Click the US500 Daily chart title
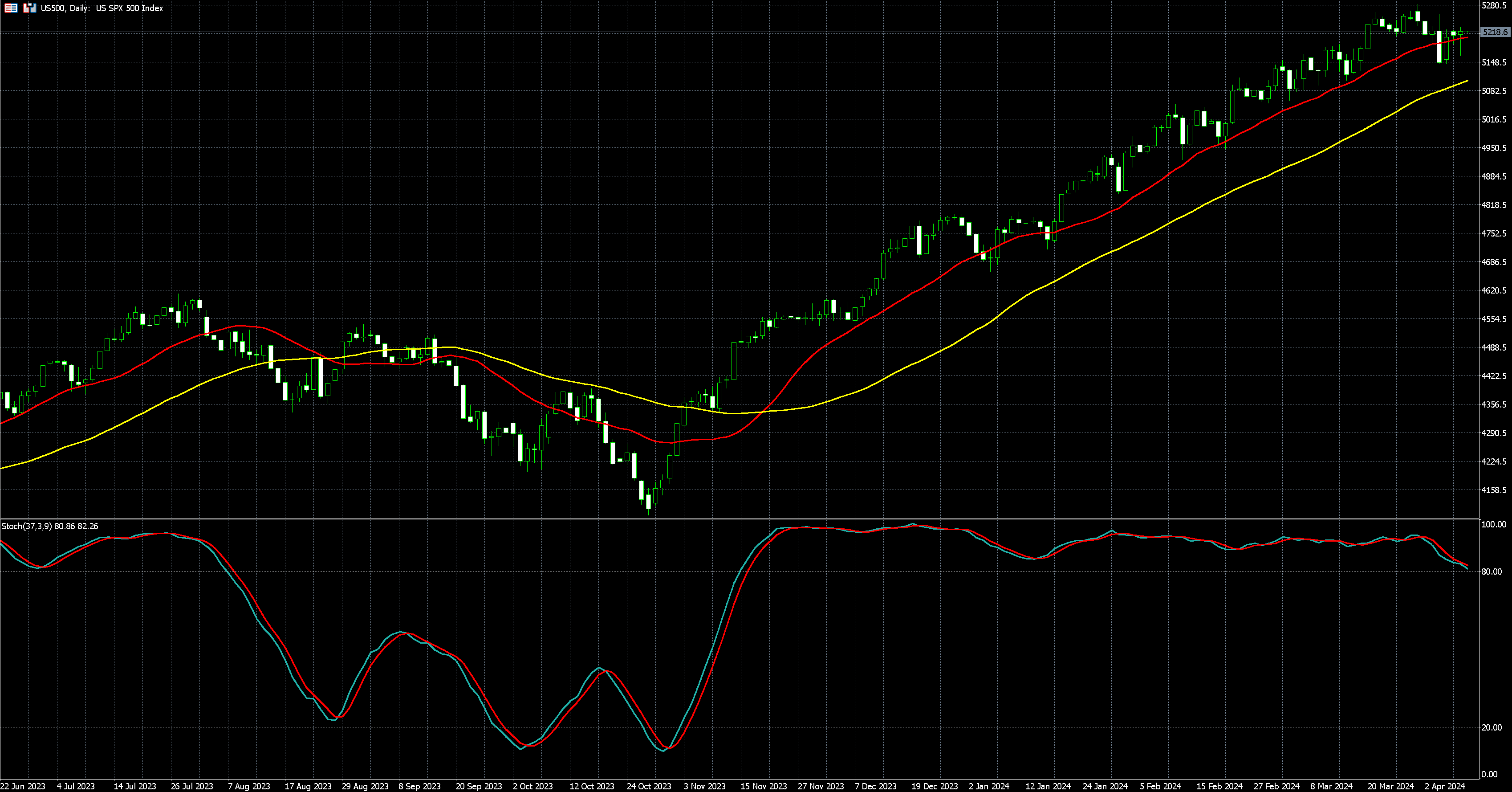 pyautogui.click(x=102, y=8)
